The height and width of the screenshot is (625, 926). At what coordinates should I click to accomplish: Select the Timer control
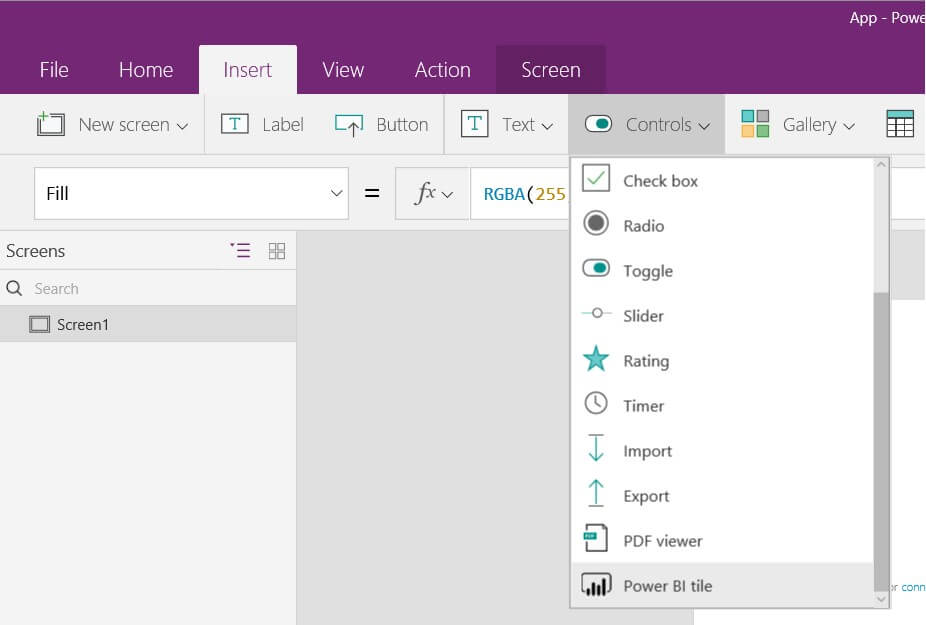(x=644, y=405)
